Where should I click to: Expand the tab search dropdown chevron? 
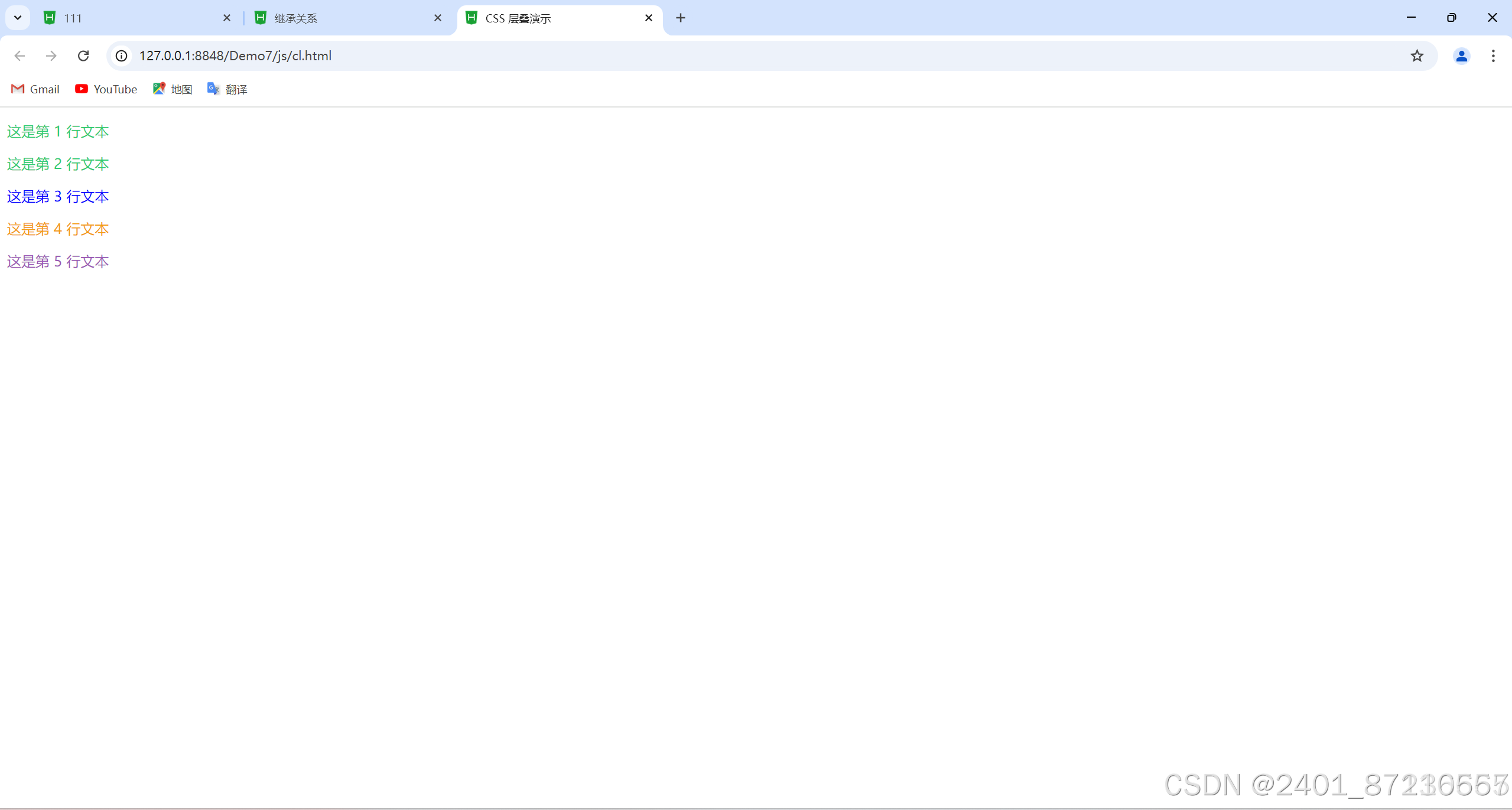tap(18, 18)
